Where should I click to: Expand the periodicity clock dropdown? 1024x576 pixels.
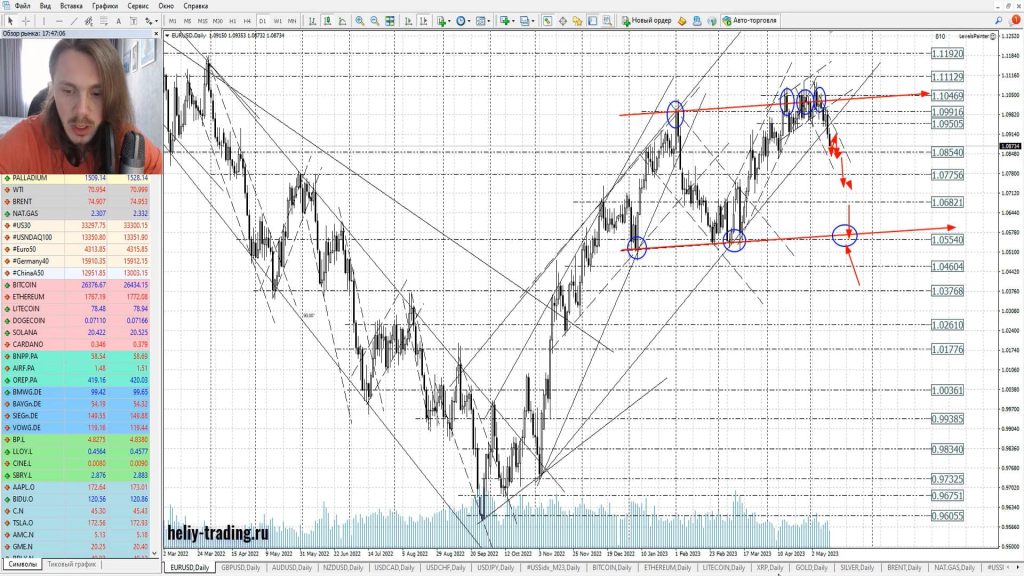tap(465, 20)
